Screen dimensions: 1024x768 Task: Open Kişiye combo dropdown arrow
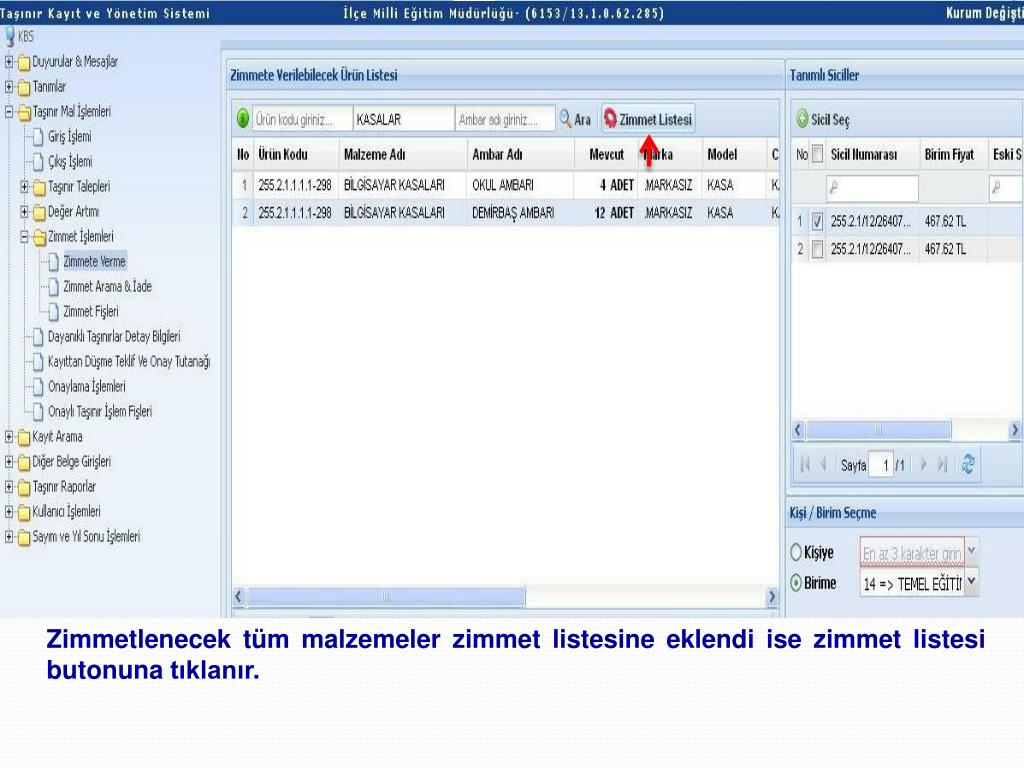[x=972, y=552]
